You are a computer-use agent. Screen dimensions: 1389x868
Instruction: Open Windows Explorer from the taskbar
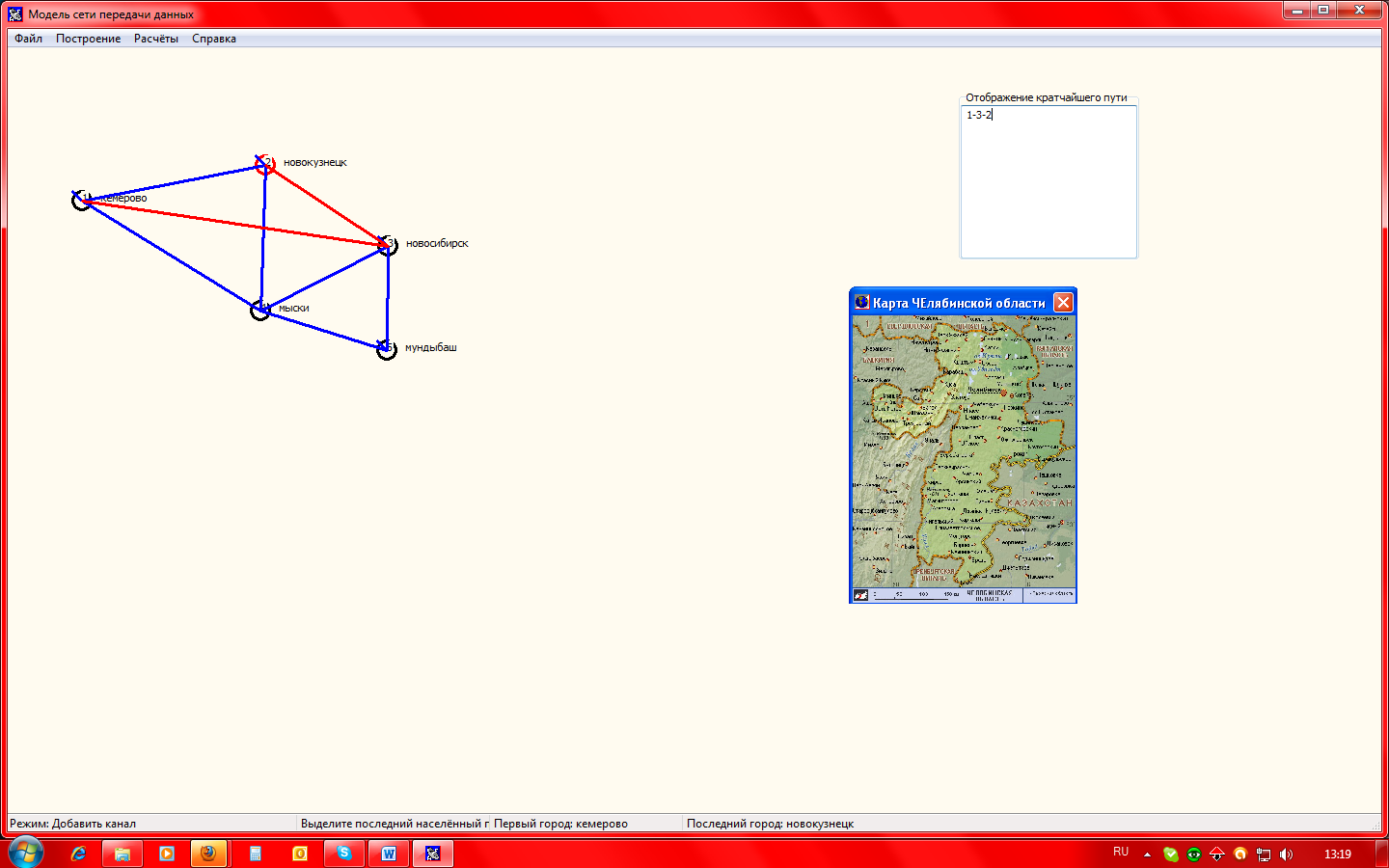click(123, 854)
